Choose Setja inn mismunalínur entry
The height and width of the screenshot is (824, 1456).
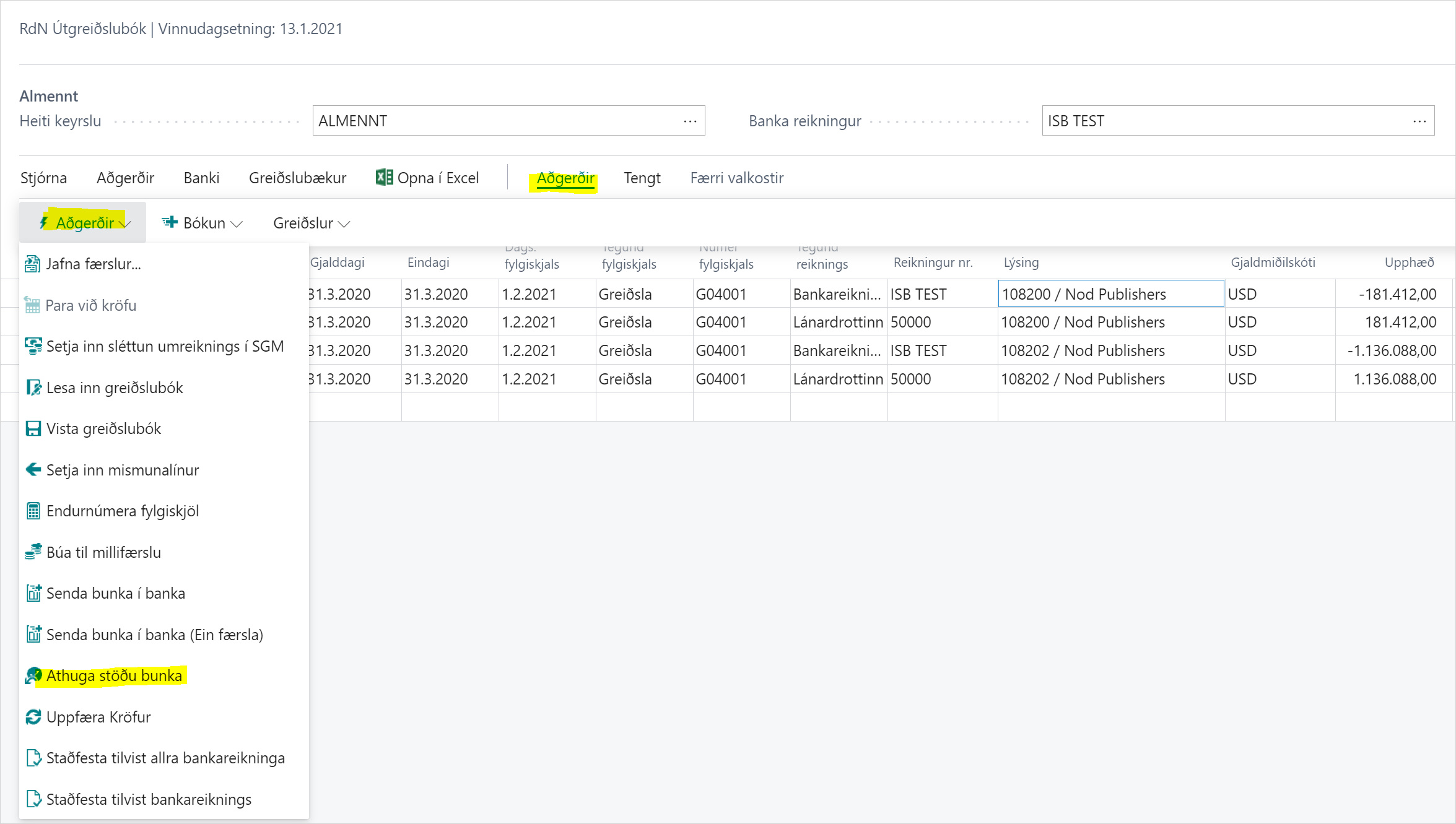point(164,470)
